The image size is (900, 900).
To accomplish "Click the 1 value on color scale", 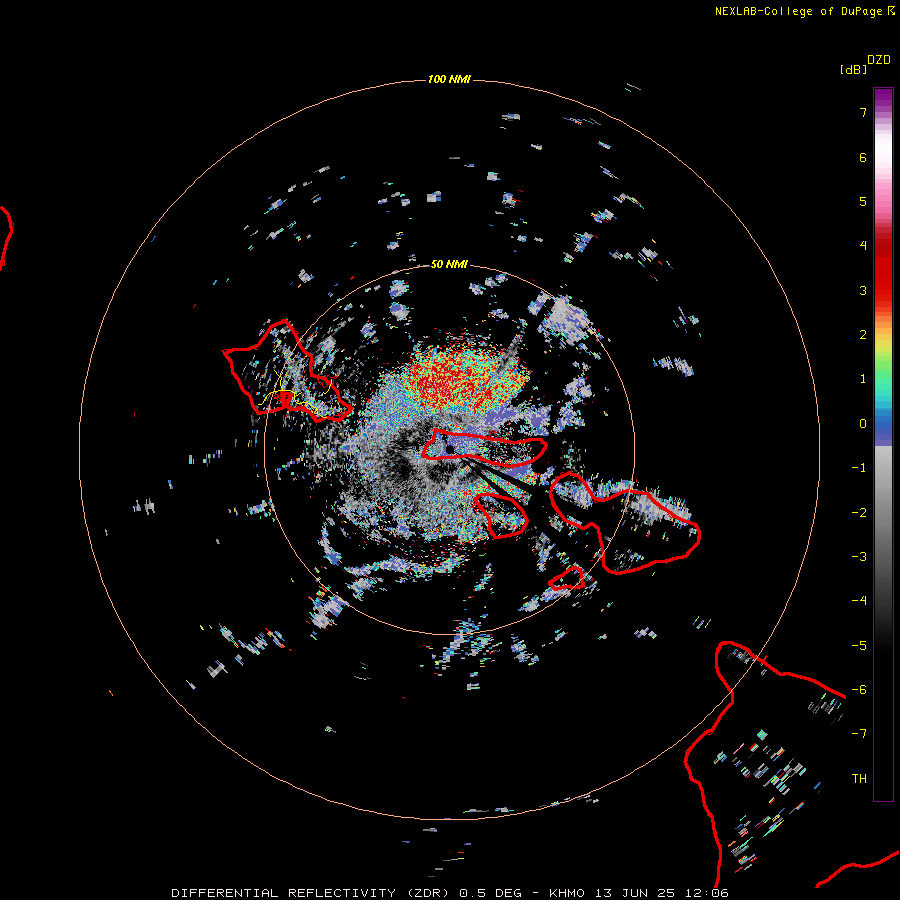I will point(863,379).
